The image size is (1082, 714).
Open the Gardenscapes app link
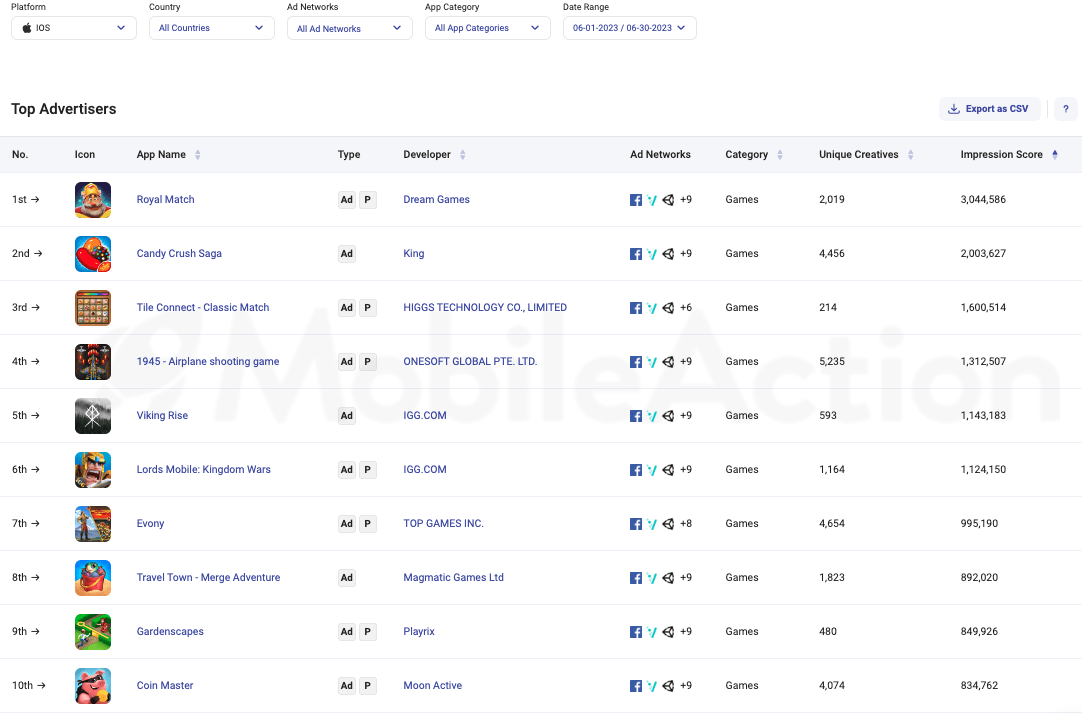pos(170,631)
